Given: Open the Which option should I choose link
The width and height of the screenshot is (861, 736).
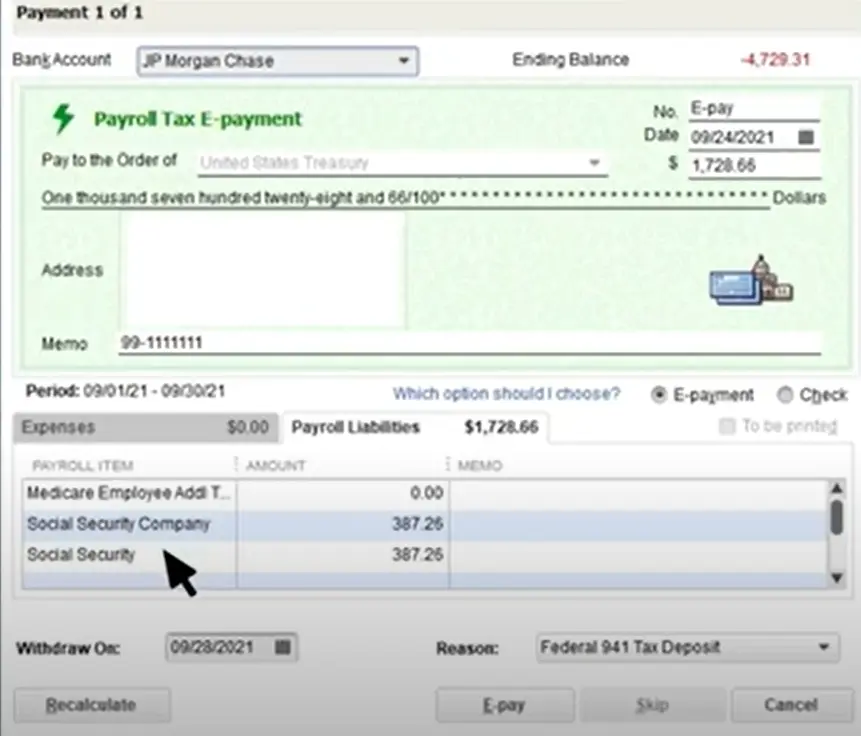Looking at the screenshot, I should (505, 394).
